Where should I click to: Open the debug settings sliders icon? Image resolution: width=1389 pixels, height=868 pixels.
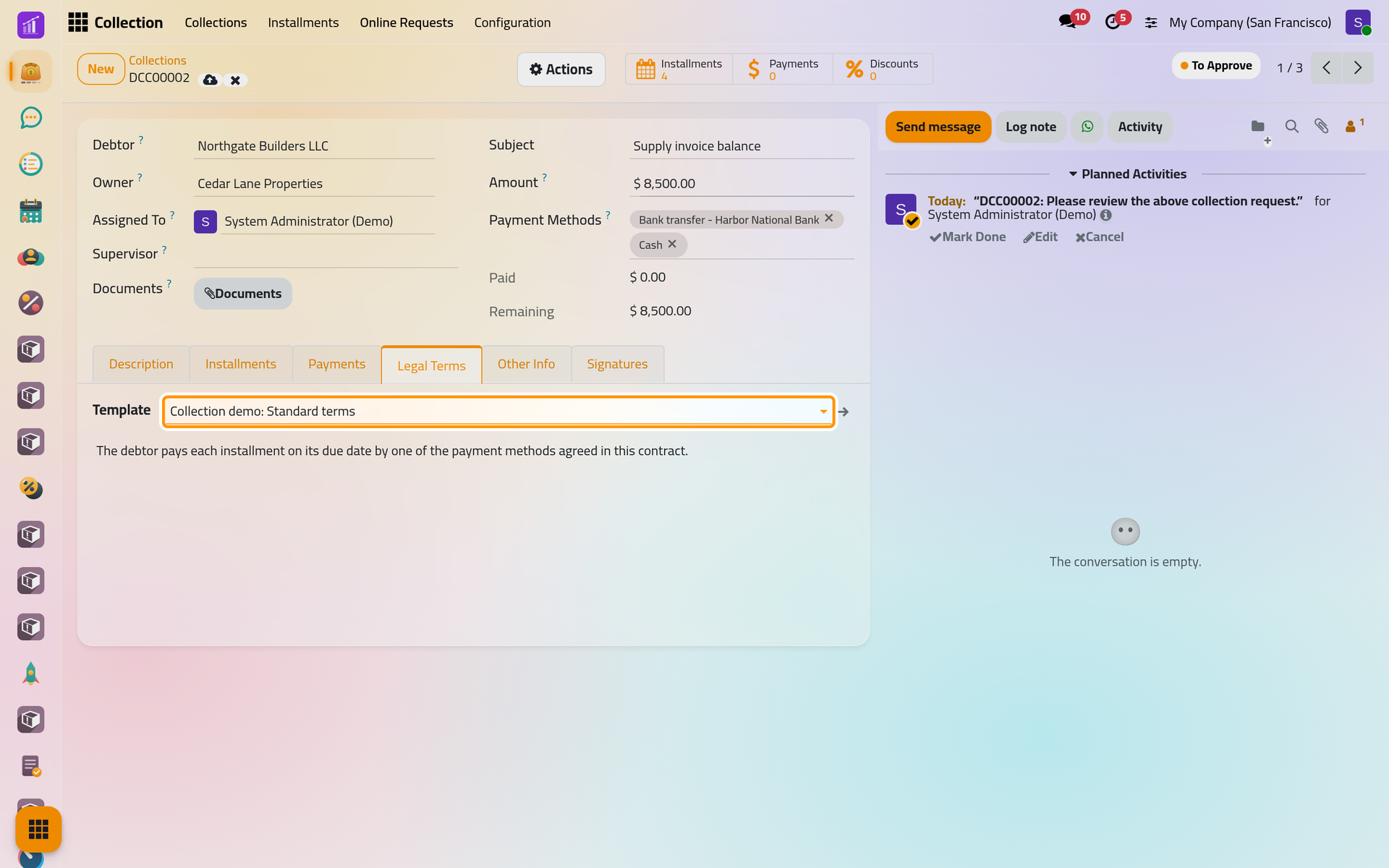click(x=1151, y=22)
